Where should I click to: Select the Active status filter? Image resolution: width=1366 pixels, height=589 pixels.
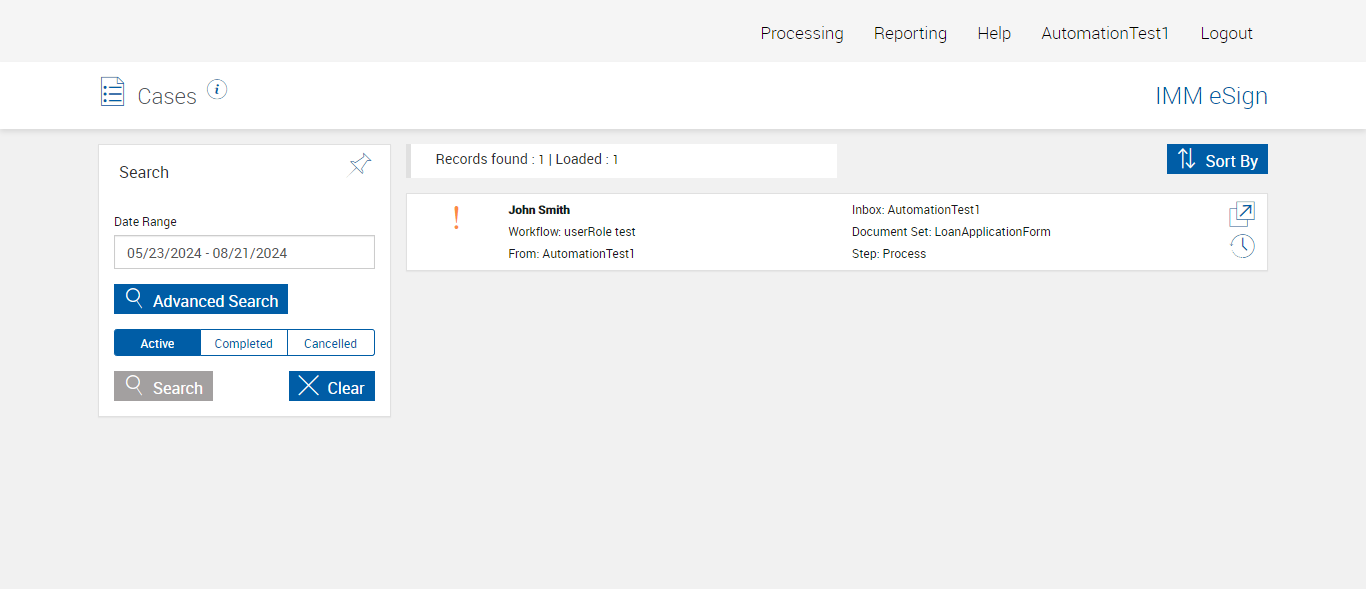point(157,343)
